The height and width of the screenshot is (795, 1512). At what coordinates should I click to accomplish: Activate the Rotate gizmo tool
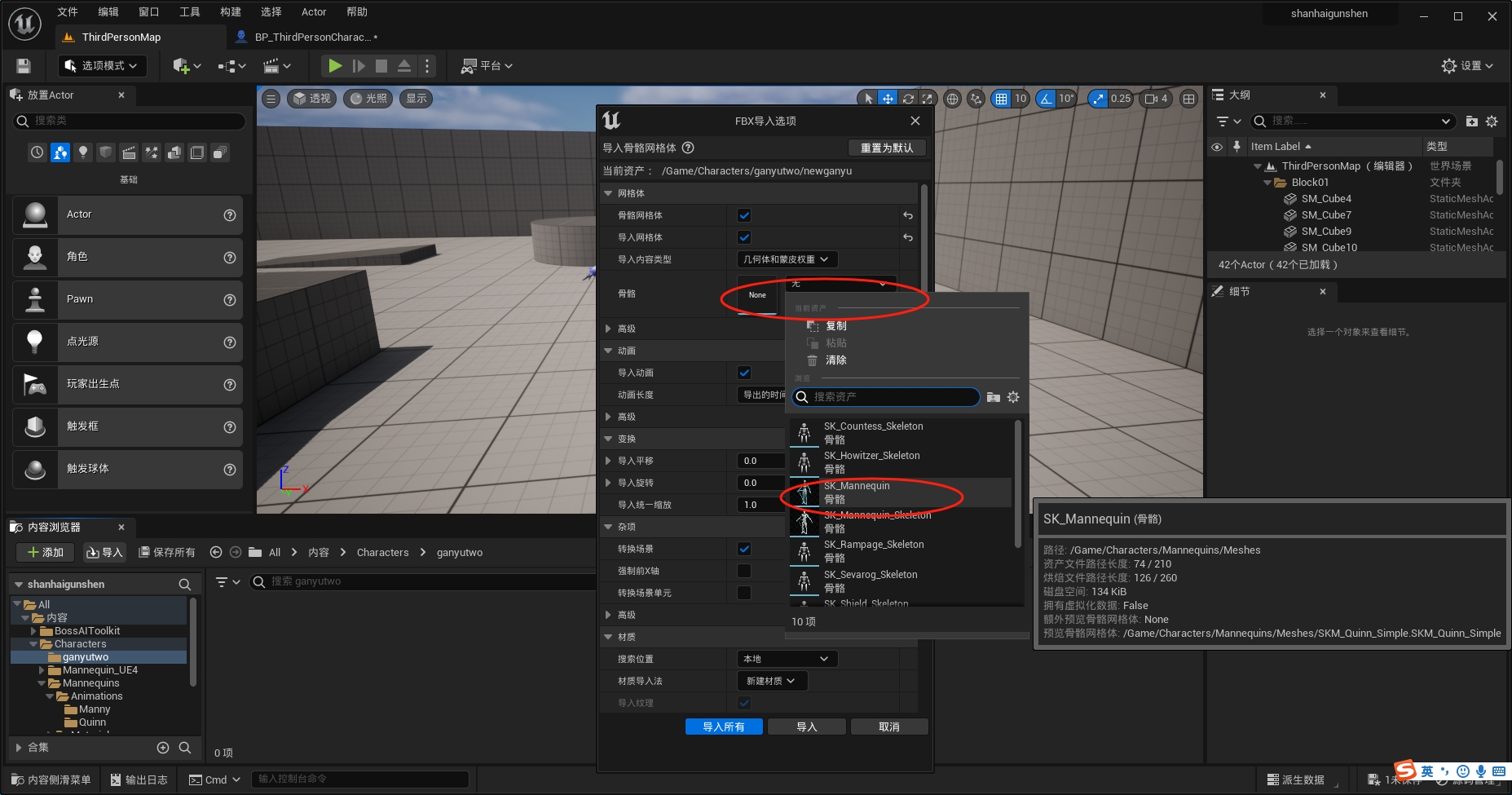(x=907, y=99)
